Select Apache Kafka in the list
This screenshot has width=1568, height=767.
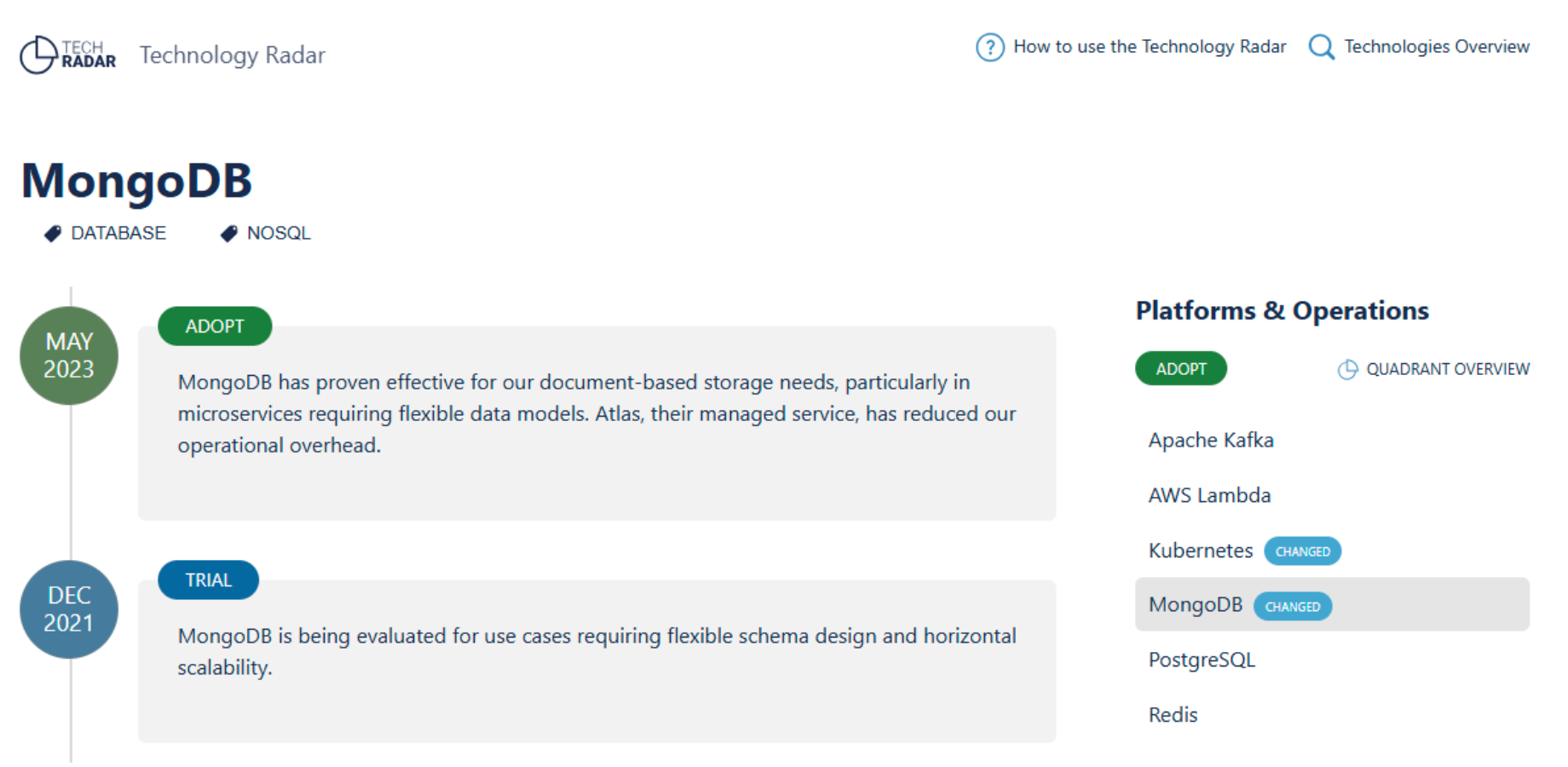point(1211,441)
